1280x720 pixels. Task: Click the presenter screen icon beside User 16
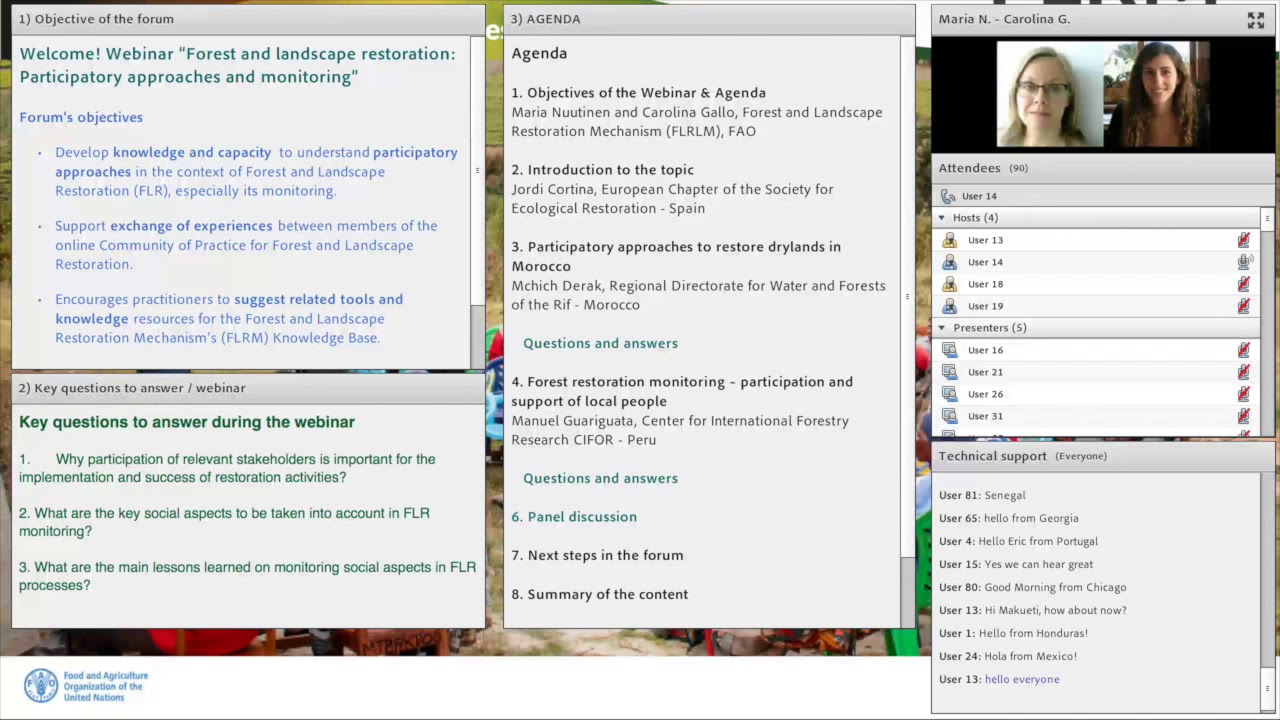click(x=949, y=350)
